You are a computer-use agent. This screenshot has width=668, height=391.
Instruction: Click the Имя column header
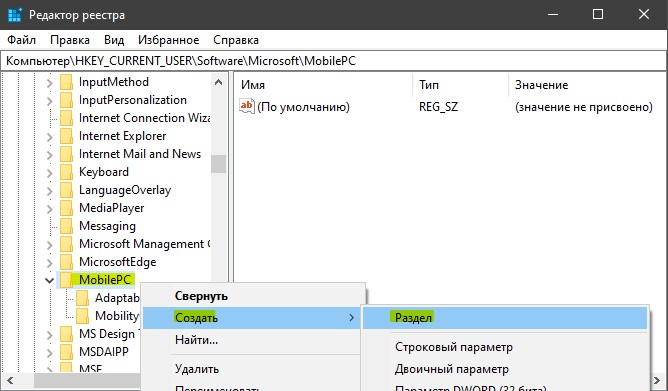(x=324, y=85)
